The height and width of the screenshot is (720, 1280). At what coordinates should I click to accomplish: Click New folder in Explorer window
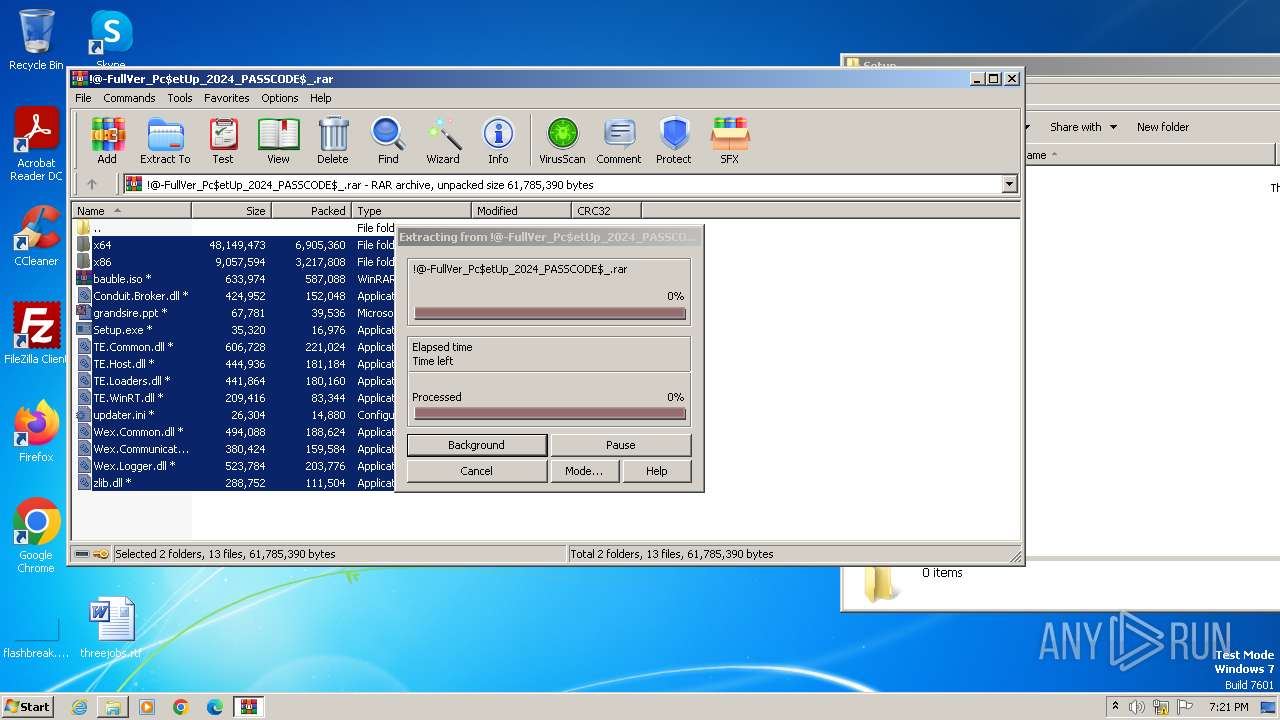pyautogui.click(x=1163, y=127)
